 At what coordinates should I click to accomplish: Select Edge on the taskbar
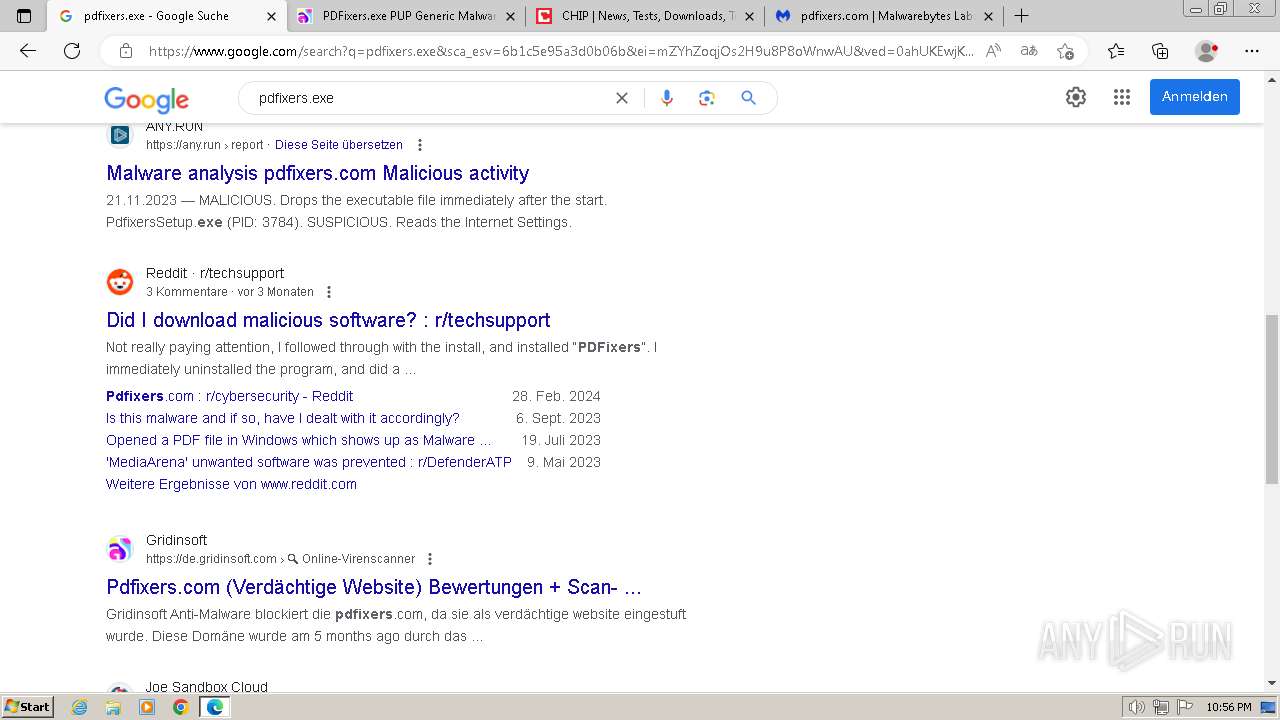point(214,707)
